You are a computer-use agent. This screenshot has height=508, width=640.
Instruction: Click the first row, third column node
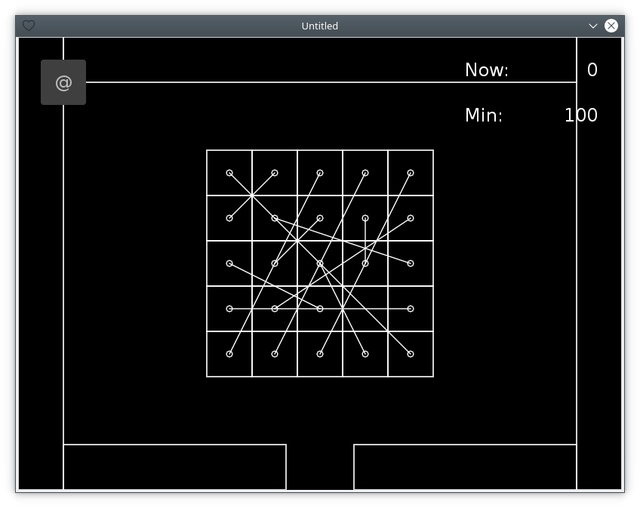click(x=320, y=173)
